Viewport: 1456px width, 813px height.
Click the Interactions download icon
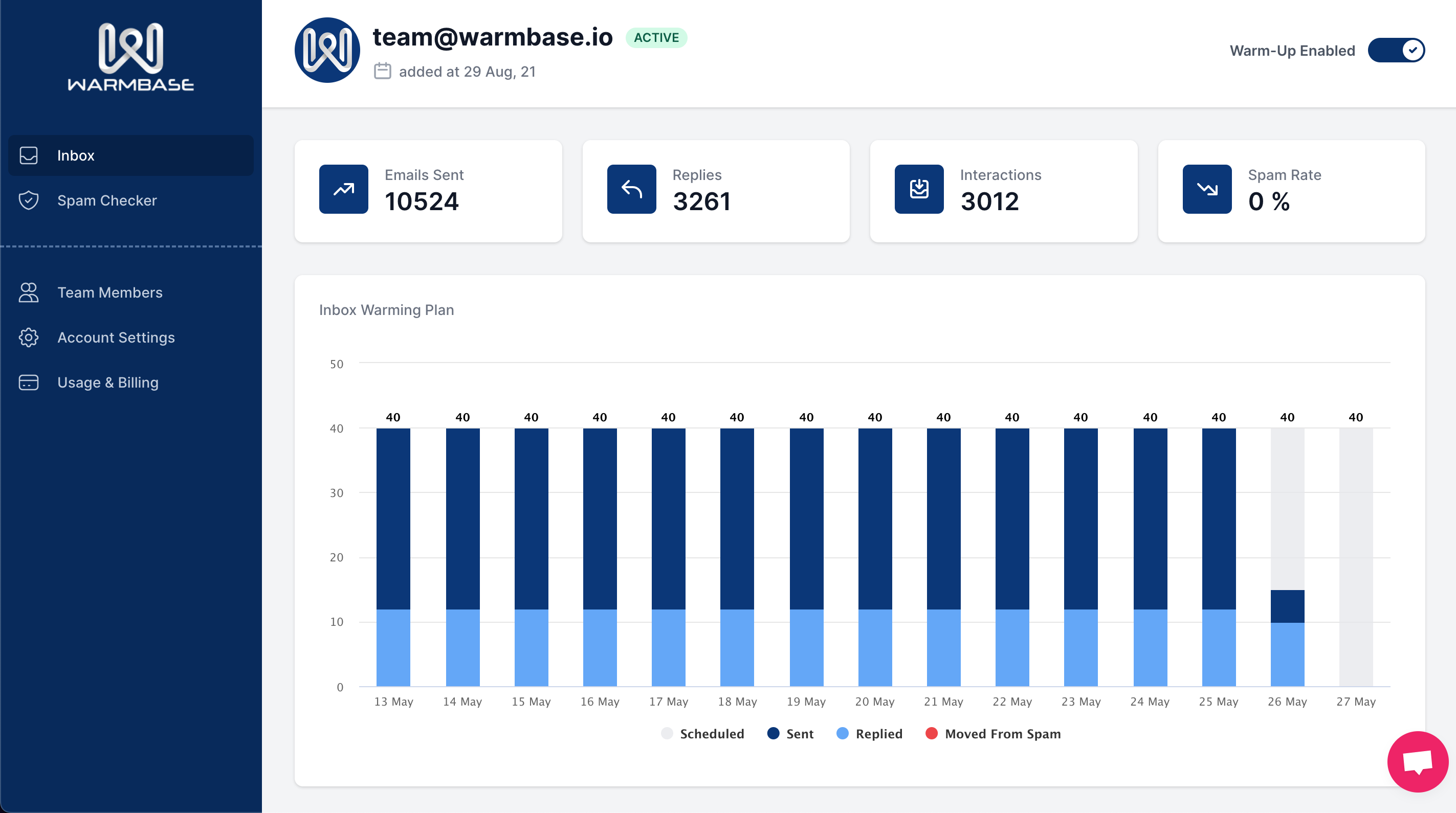click(918, 189)
